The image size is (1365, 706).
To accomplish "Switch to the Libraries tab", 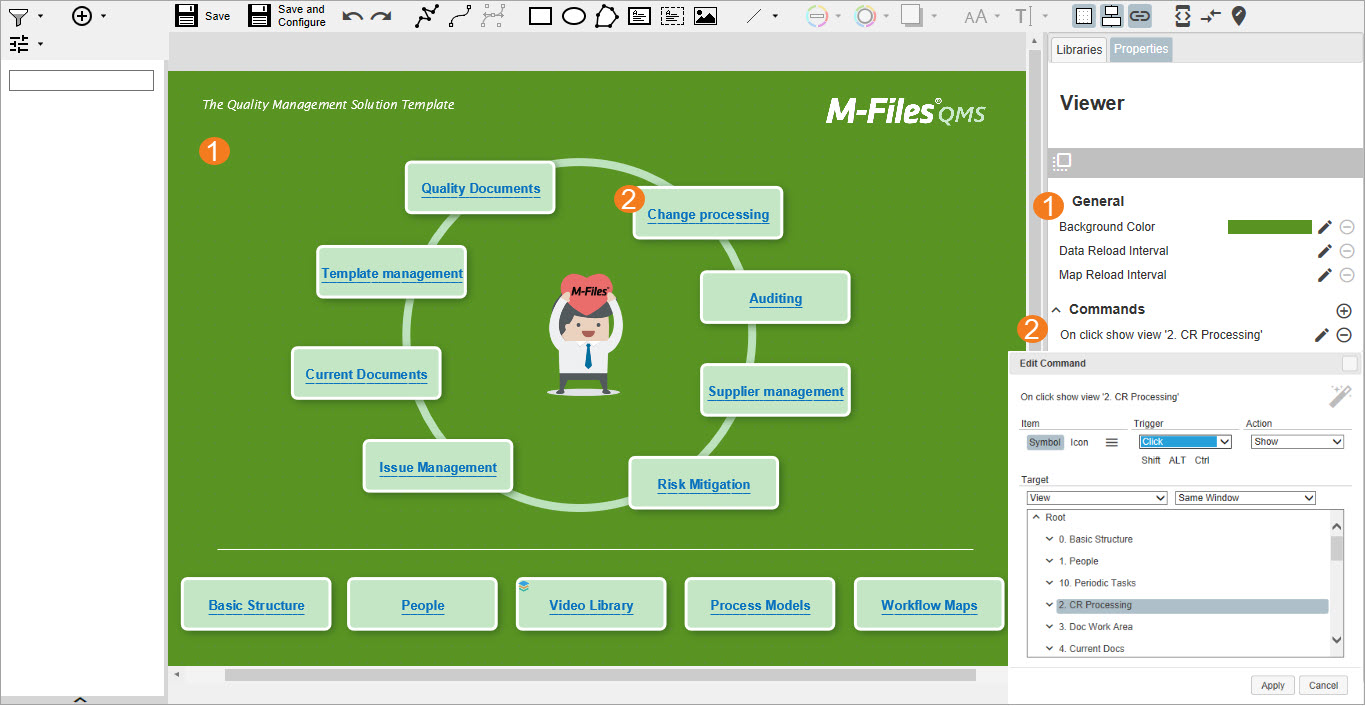I will (x=1079, y=50).
